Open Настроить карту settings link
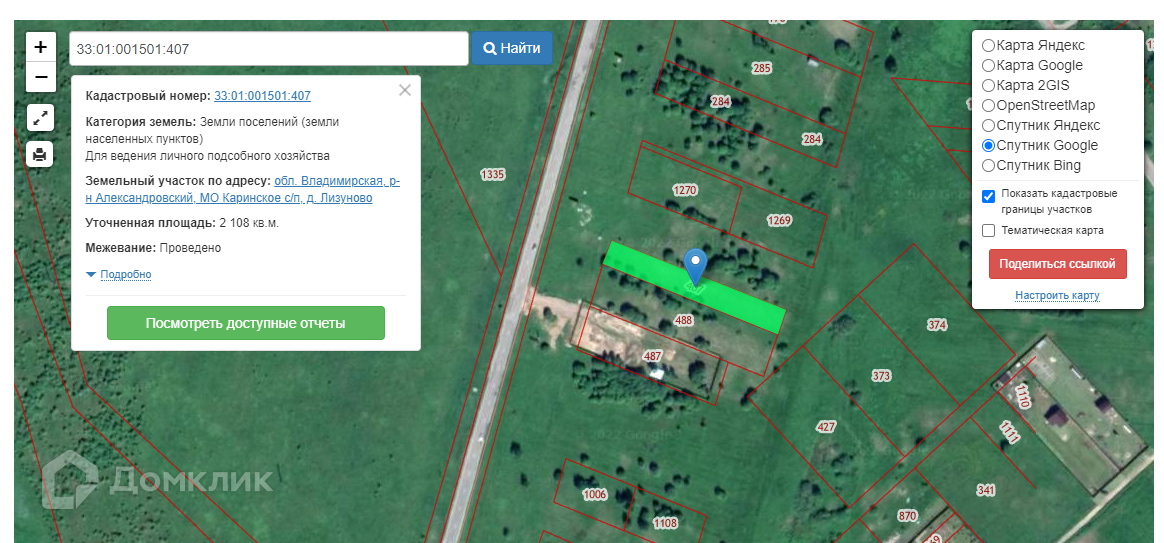The height and width of the screenshot is (543, 1164). pos(1057,296)
